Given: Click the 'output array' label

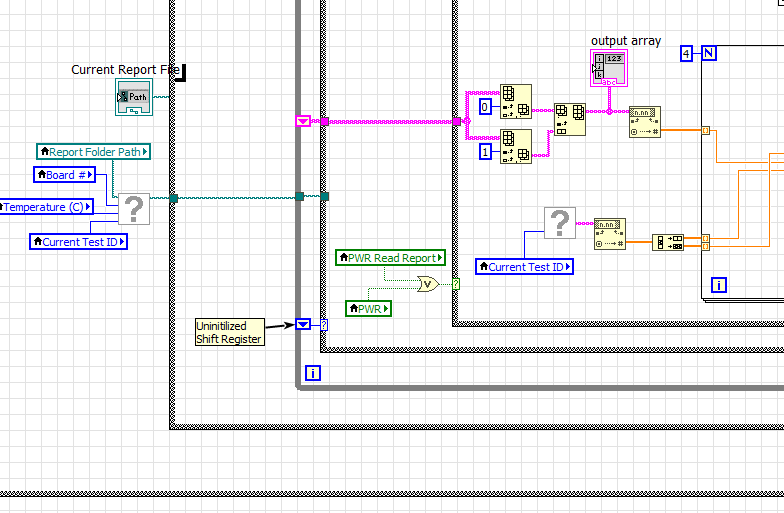Looking at the screenshot, I should (626, 40).
